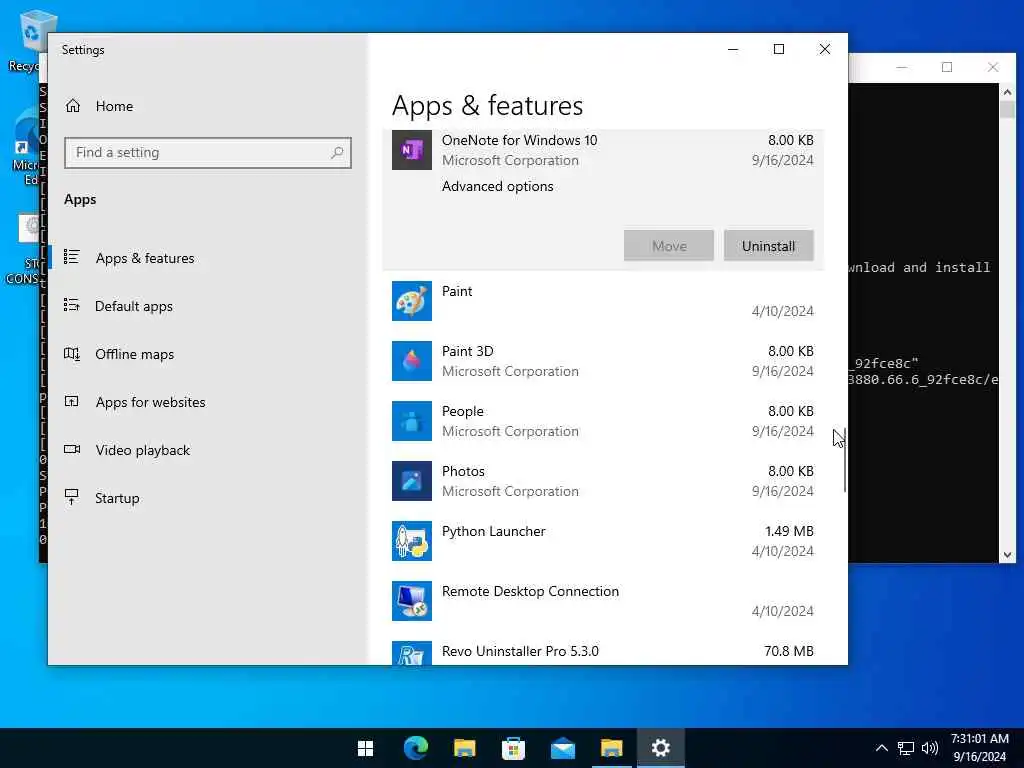Open Apps for websites page

[x=150, y=402]
